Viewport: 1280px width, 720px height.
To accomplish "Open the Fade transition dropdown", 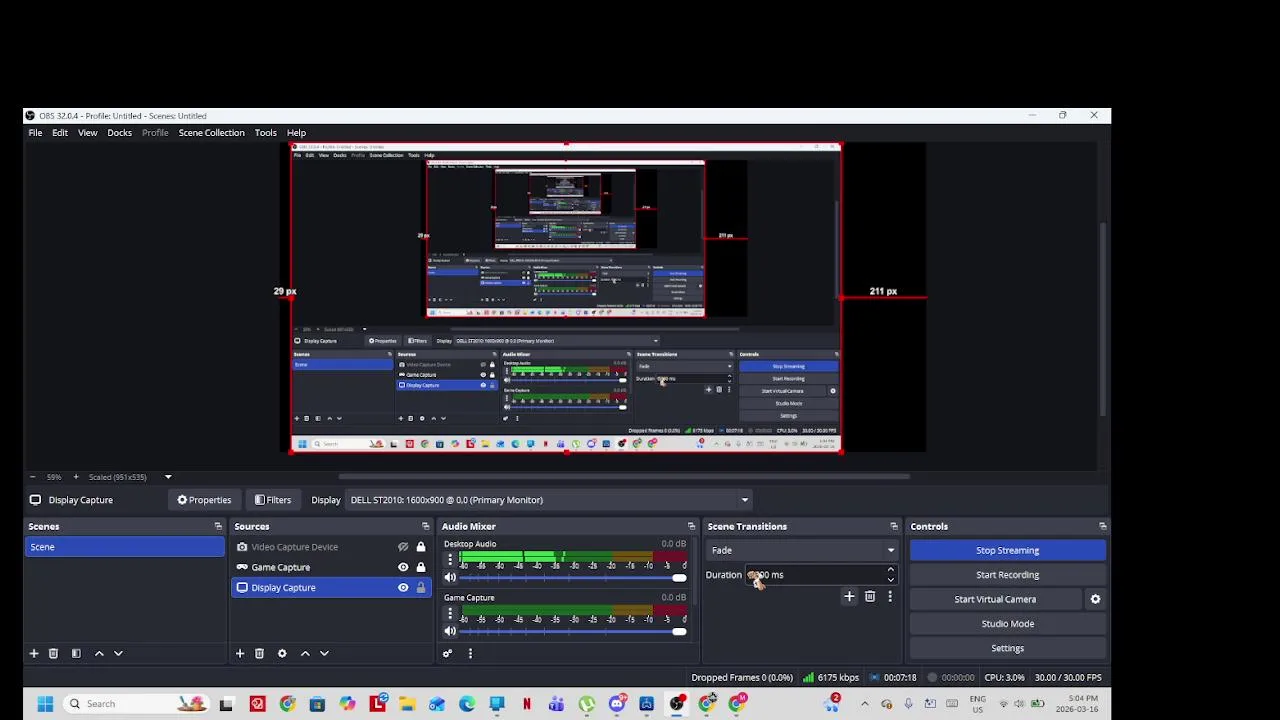I will pyautogui.click(x=803, y=550).
